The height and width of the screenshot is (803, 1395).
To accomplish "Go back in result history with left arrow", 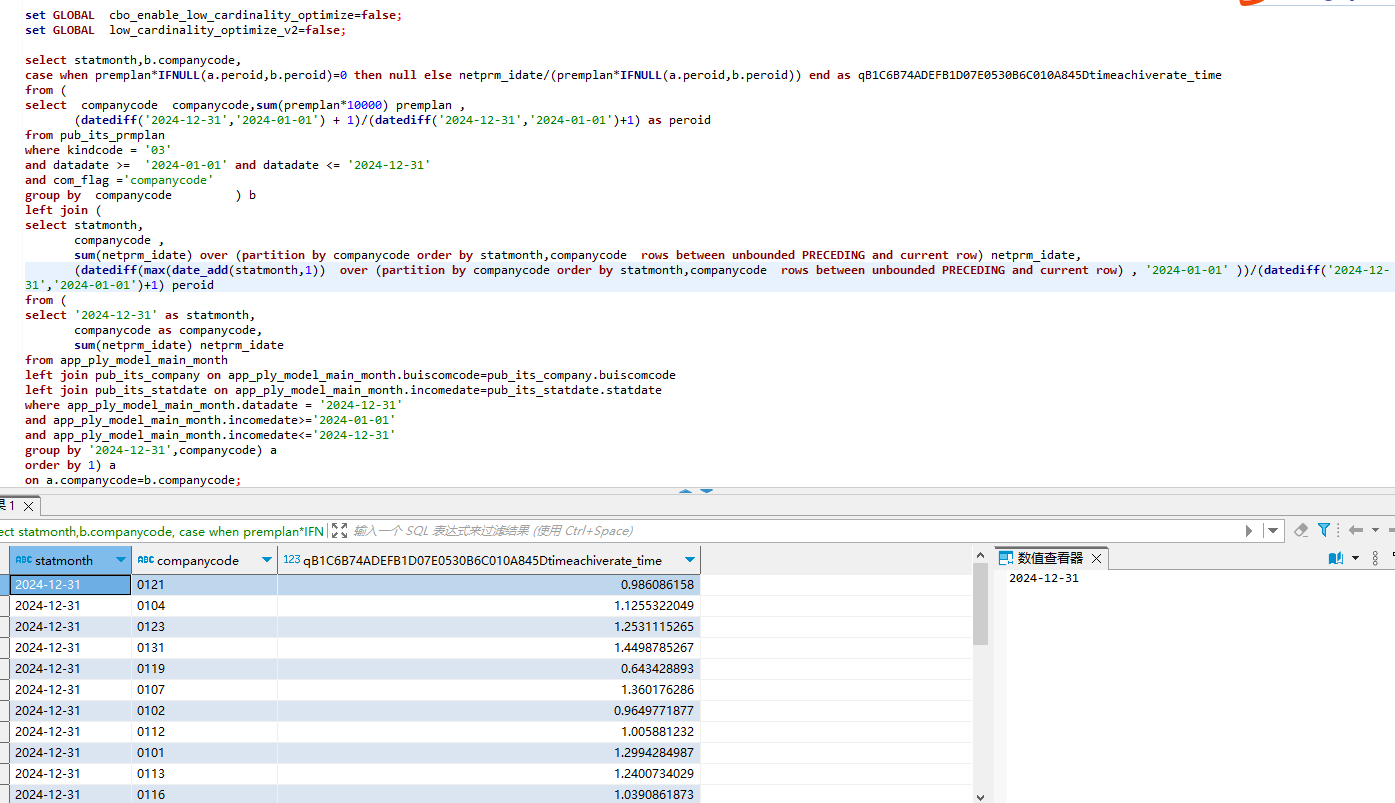I will [1356, 530].
